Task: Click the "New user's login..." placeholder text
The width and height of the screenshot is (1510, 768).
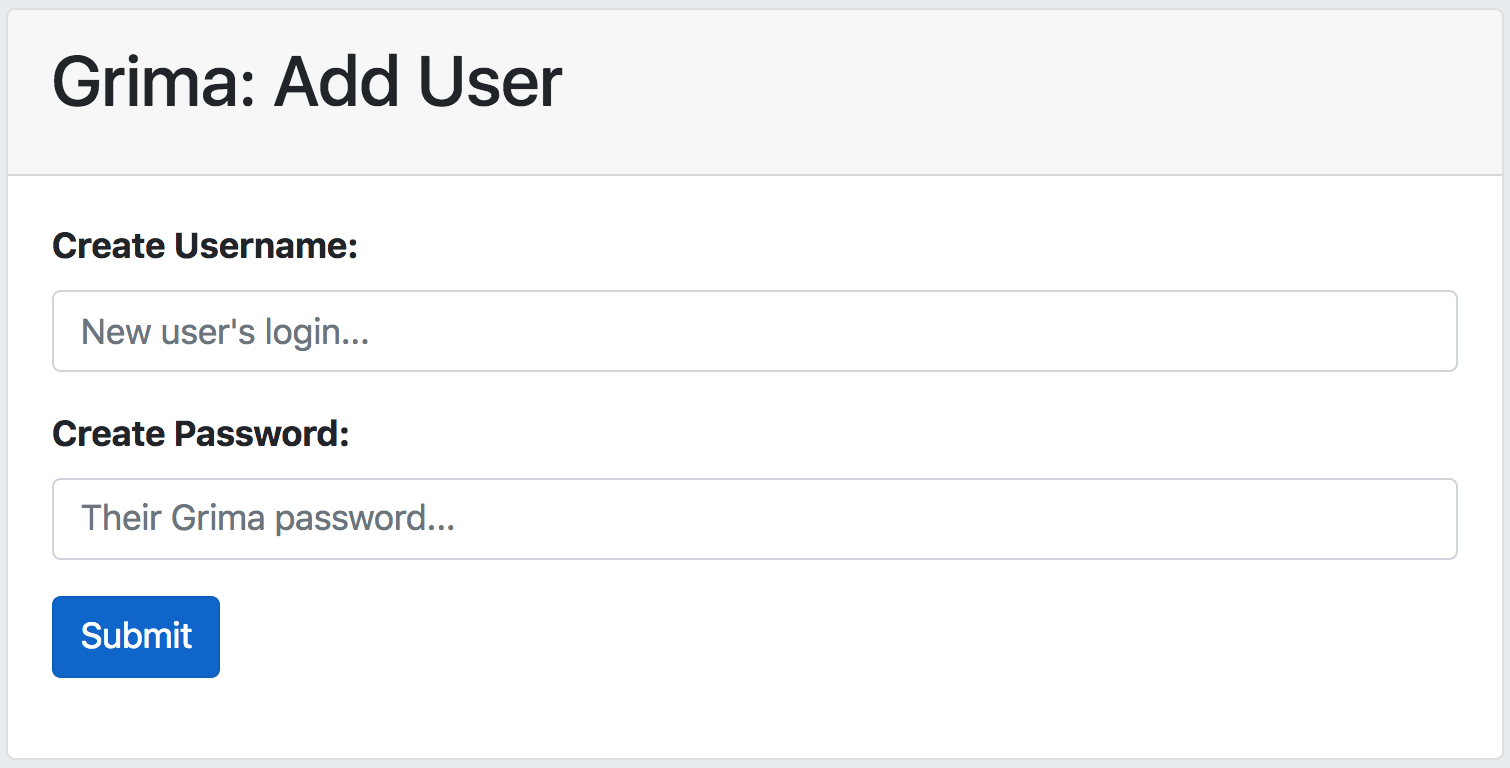Action: tap(225, 331)
